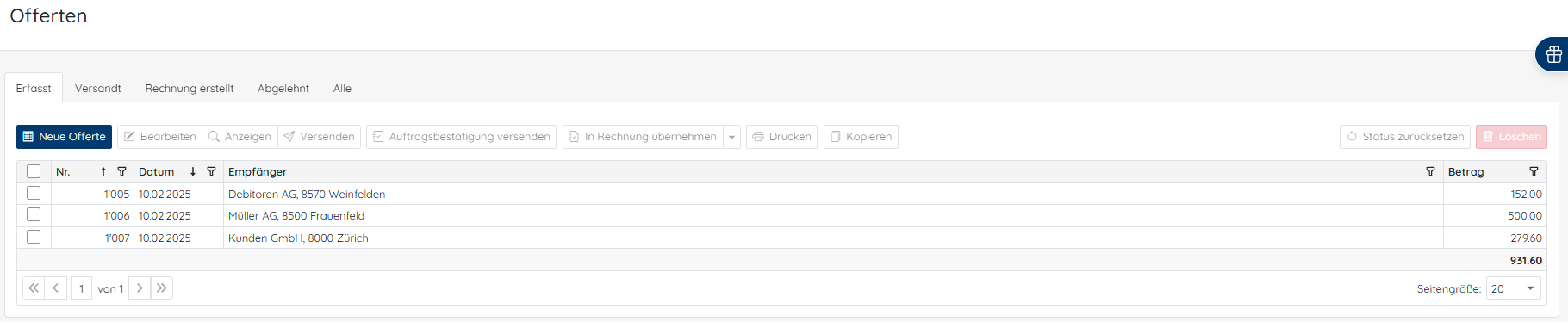Click the Nr. column filter icon
1568x322 pixels.
(121, 172)
